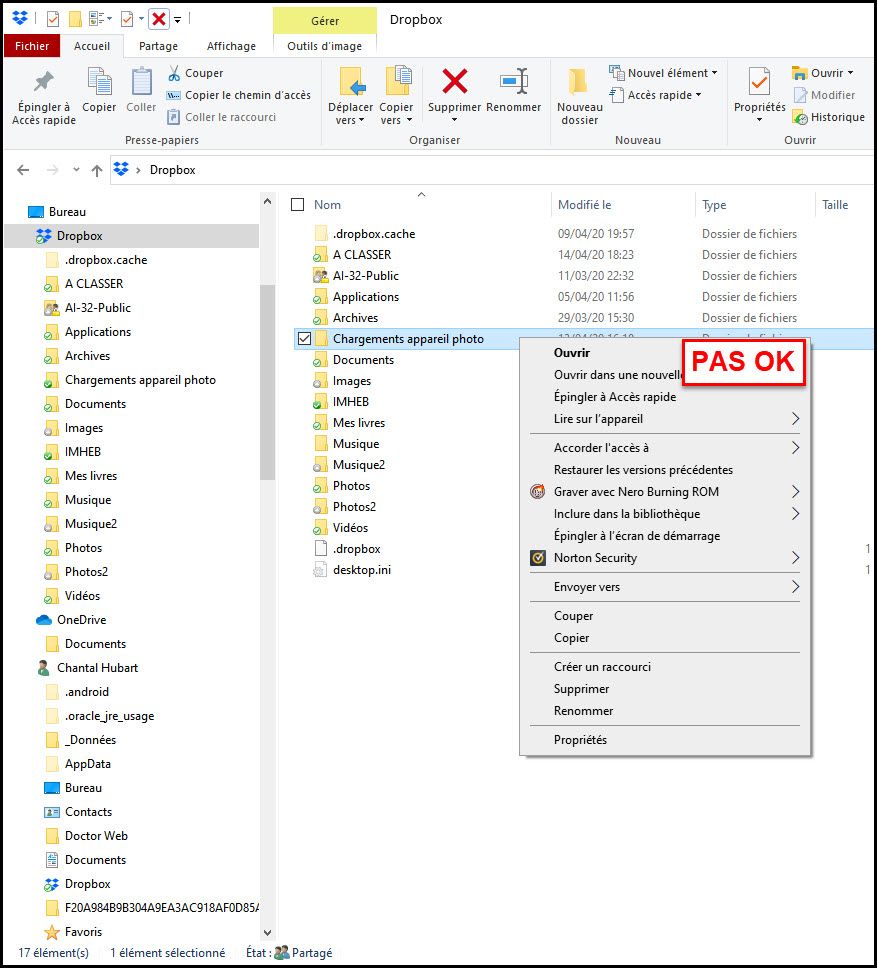Expand Inclure dans la bibliothèque submenu
Viewport: 877px width, 968px height.
click(796, 514)
